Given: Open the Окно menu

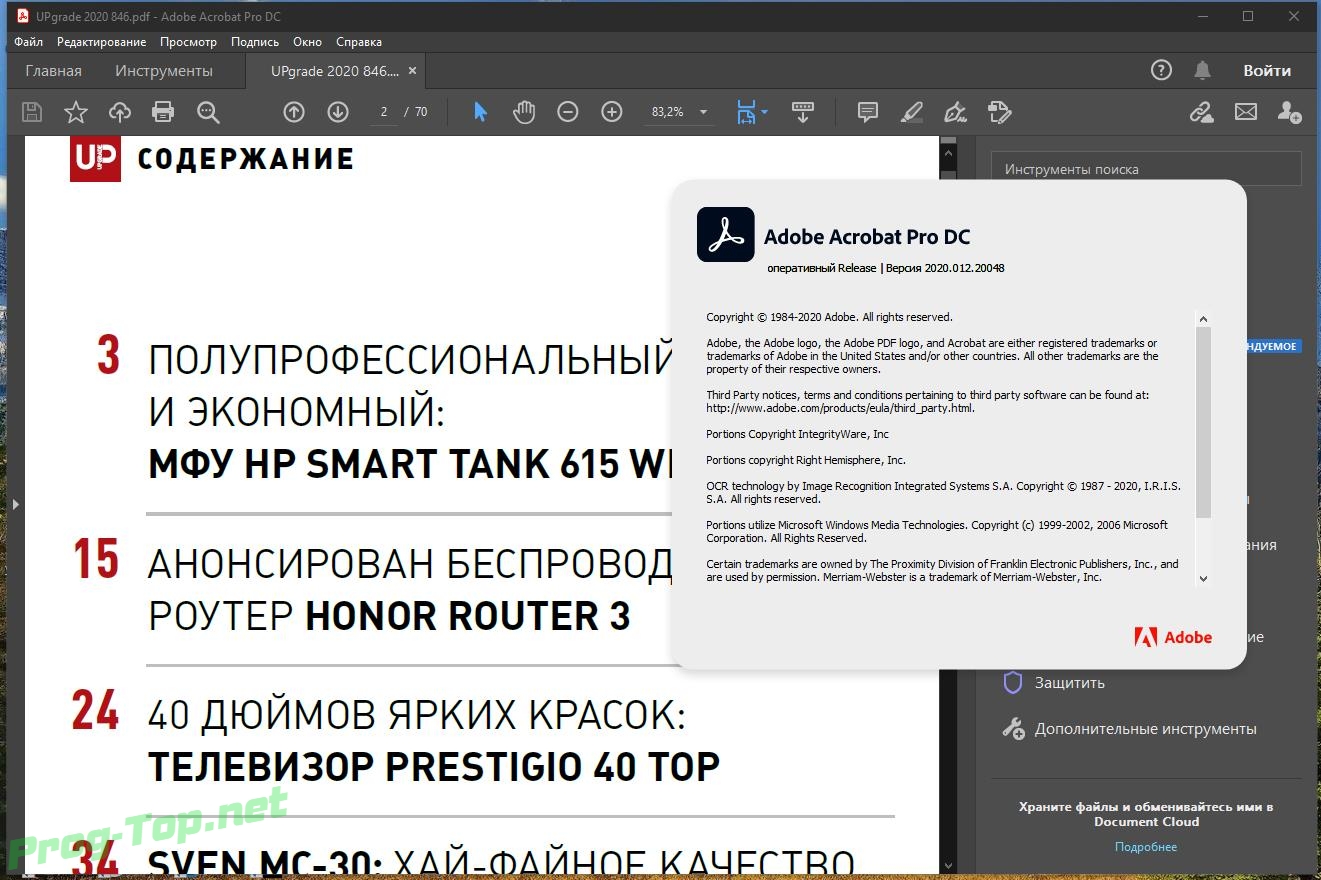Looking at the screenshot, I should (307, 42).
